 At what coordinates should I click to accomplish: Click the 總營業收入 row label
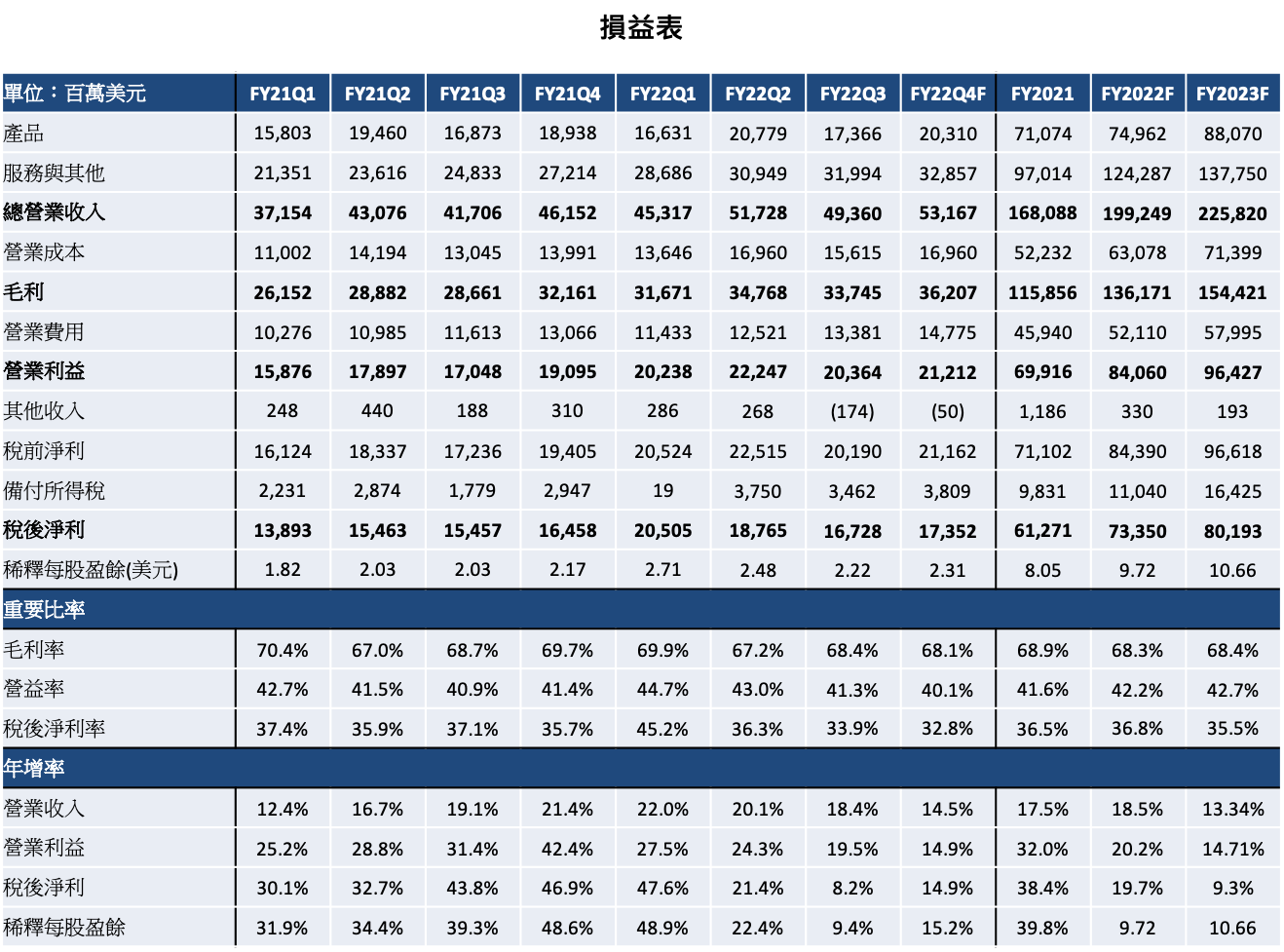(54, 212)
